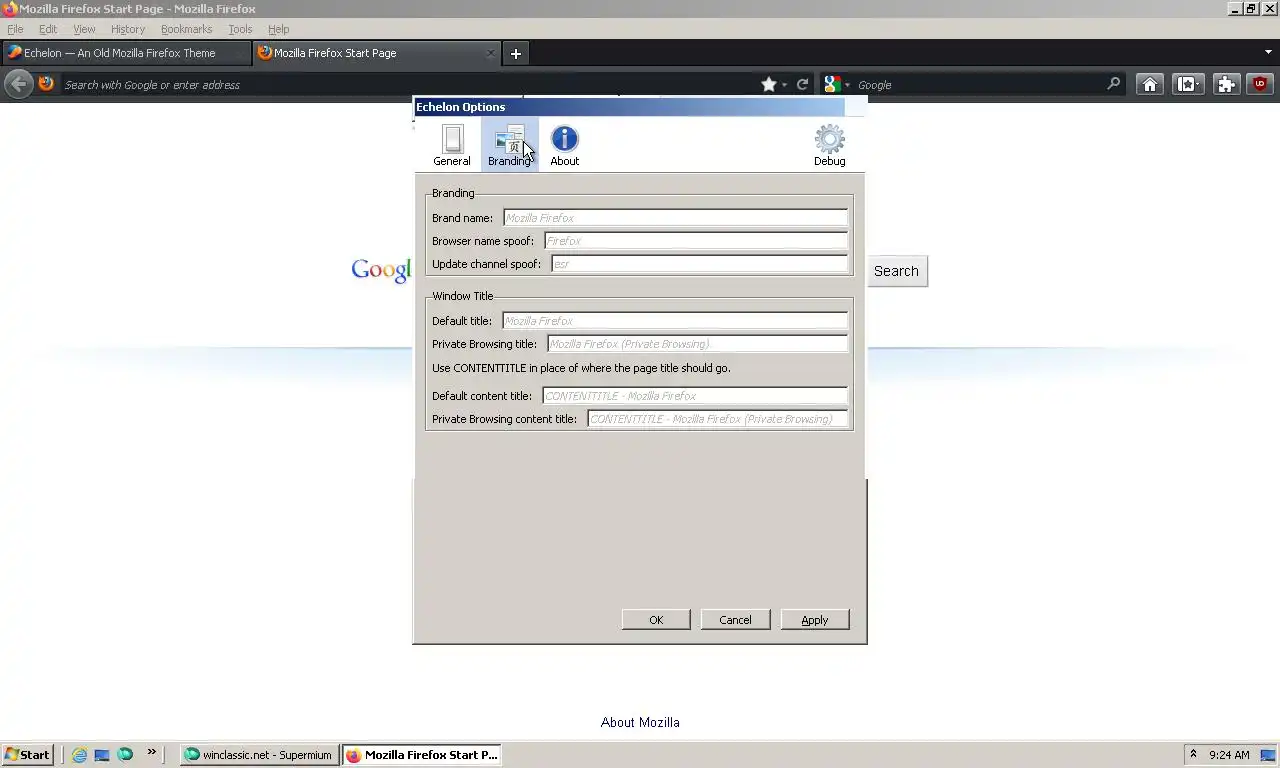1280x768 pixels.
Task: Click the Brand name field
Action: point(675,217)
